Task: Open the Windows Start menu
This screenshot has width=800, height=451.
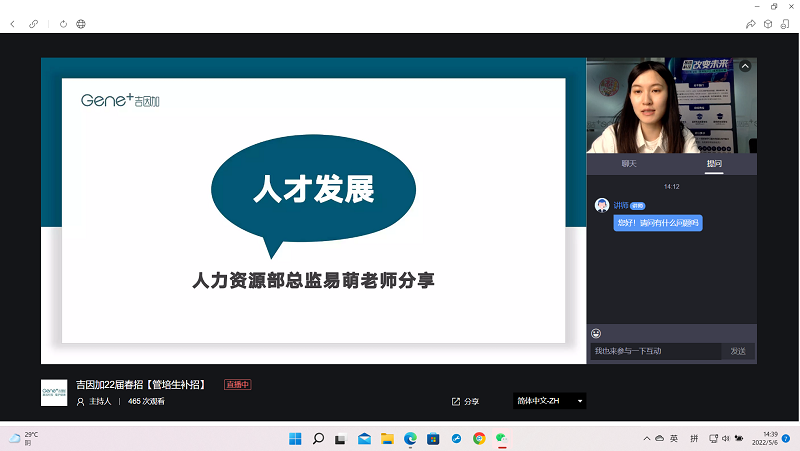Action: point(295,438)
